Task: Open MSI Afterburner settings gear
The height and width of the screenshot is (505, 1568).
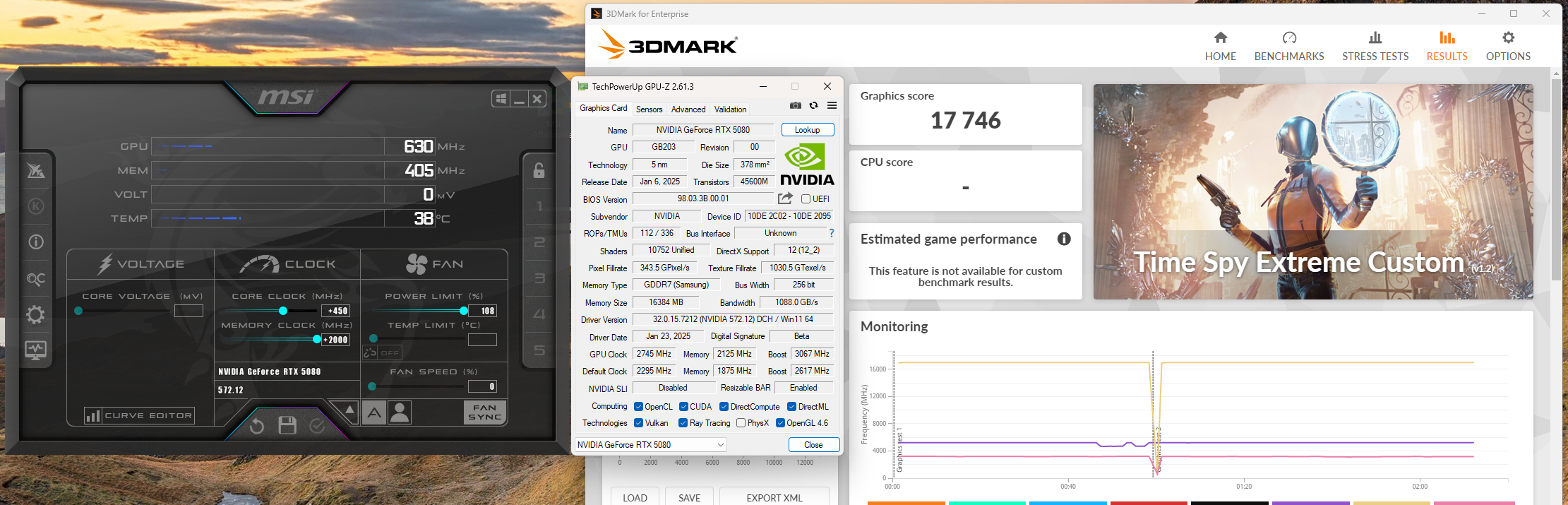Action: click(36, 314)
